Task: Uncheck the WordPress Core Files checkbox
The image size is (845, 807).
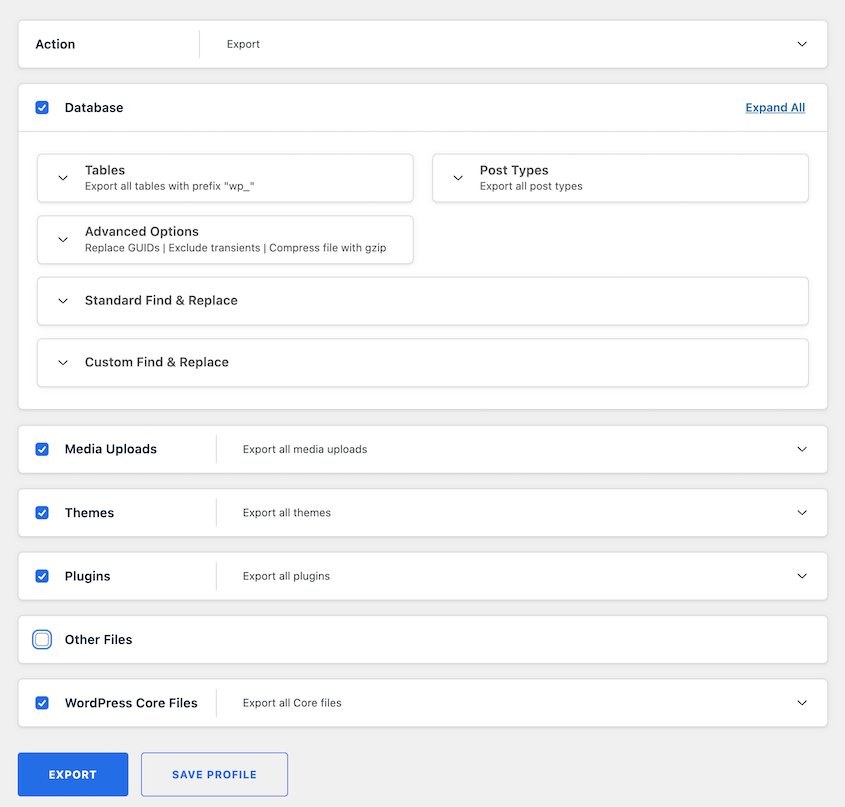Action: [x=42, y=703]
